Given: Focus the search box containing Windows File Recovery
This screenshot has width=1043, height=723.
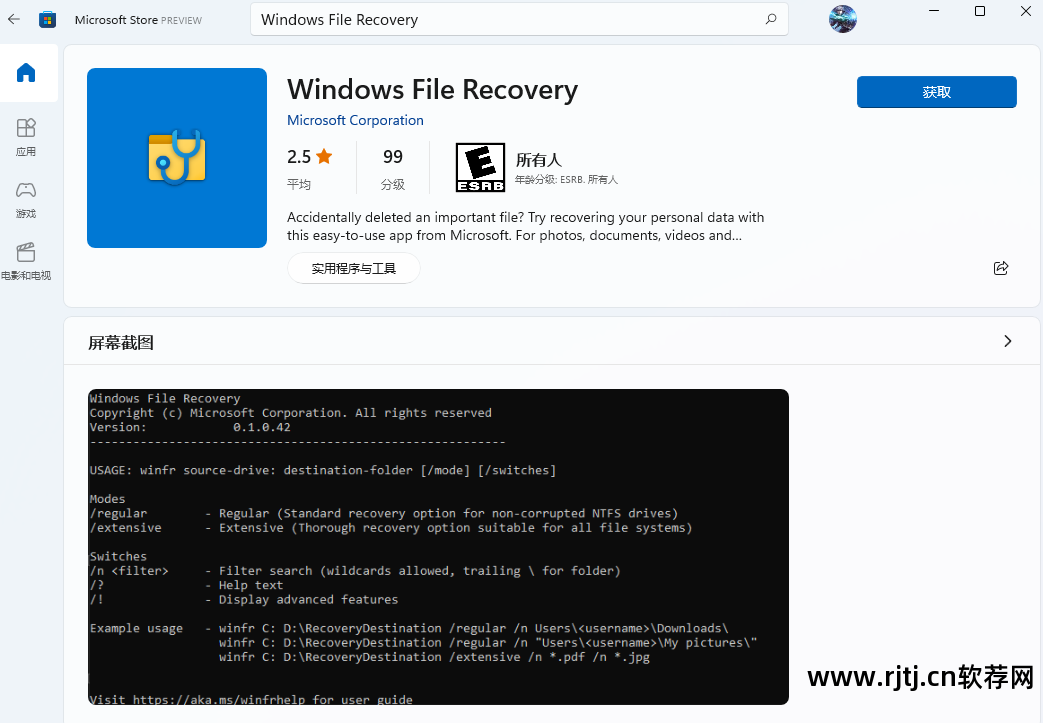Looking at the screenshot, I should tap(505, 19).
